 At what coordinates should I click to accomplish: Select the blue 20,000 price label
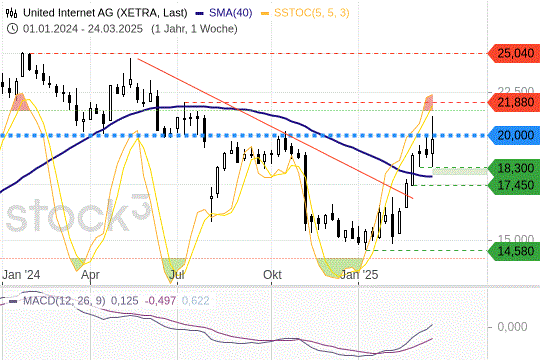tap(514, 135)
